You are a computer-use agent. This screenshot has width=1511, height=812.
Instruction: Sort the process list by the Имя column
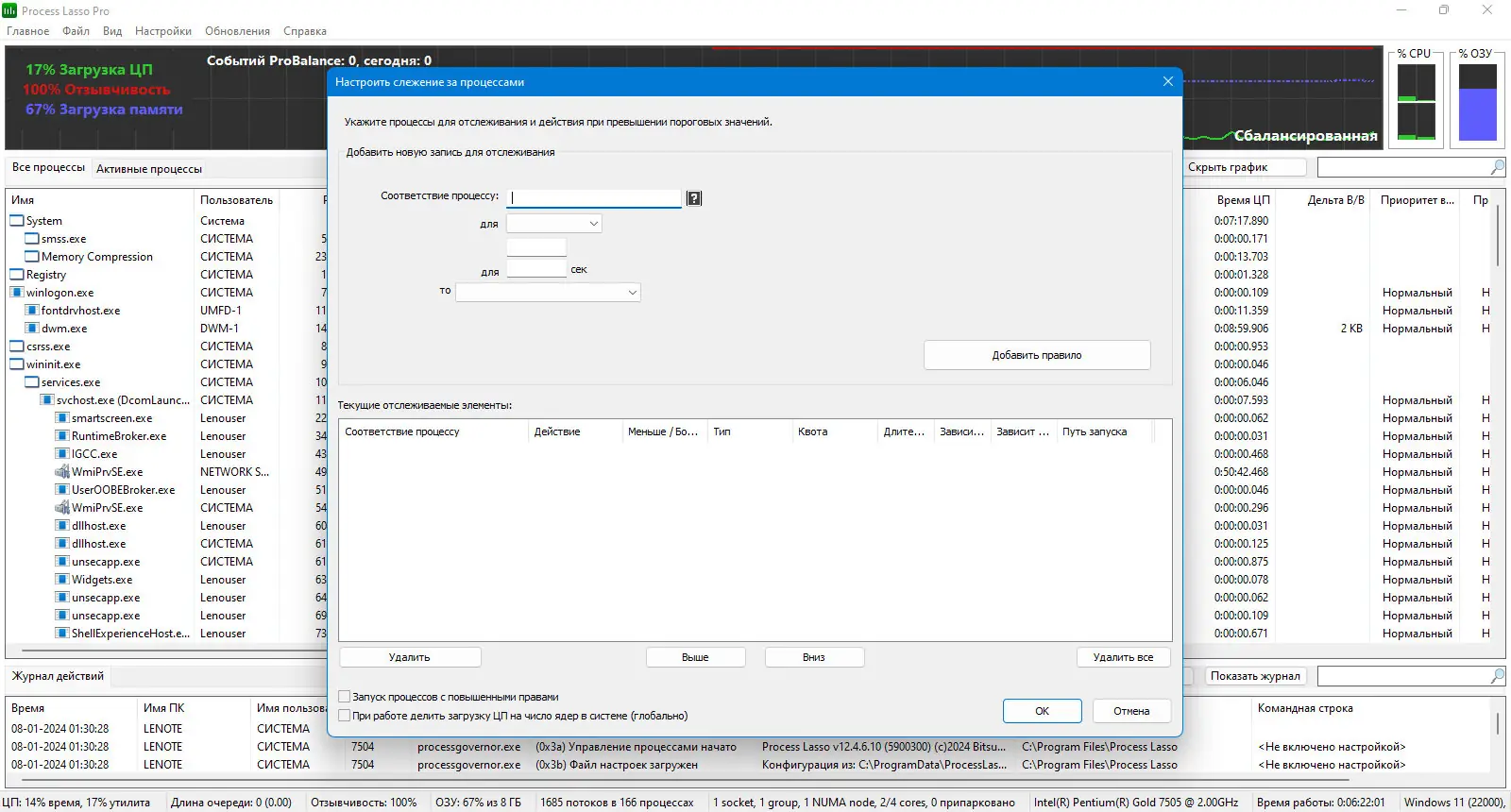point(100,200)
